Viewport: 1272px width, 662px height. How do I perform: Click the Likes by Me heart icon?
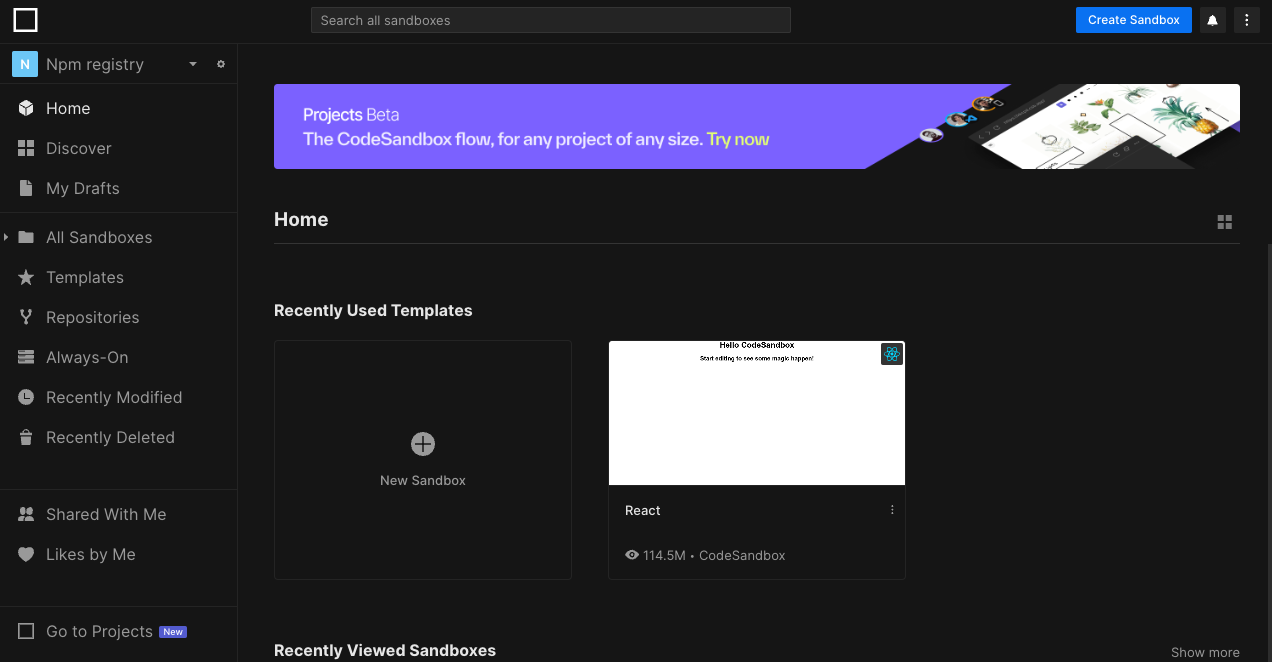coord(26,554)
